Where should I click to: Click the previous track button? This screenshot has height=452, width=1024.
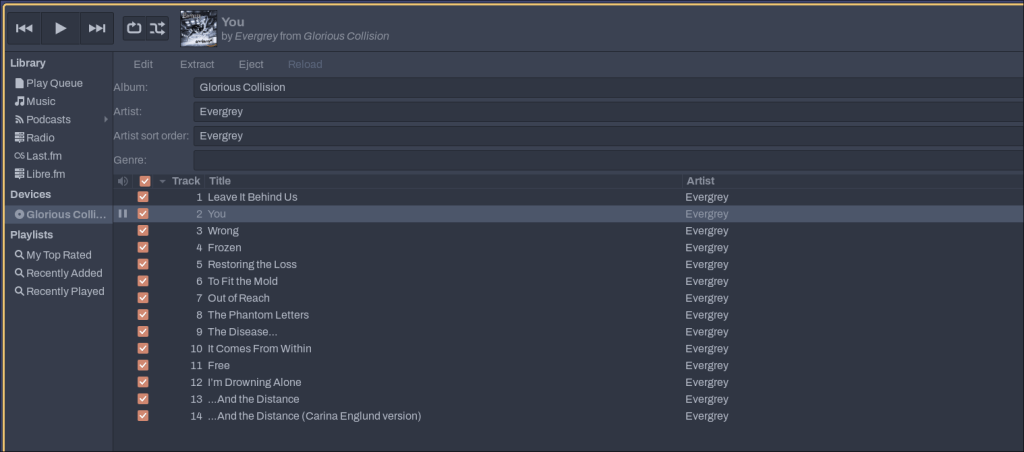coord(25,28)
